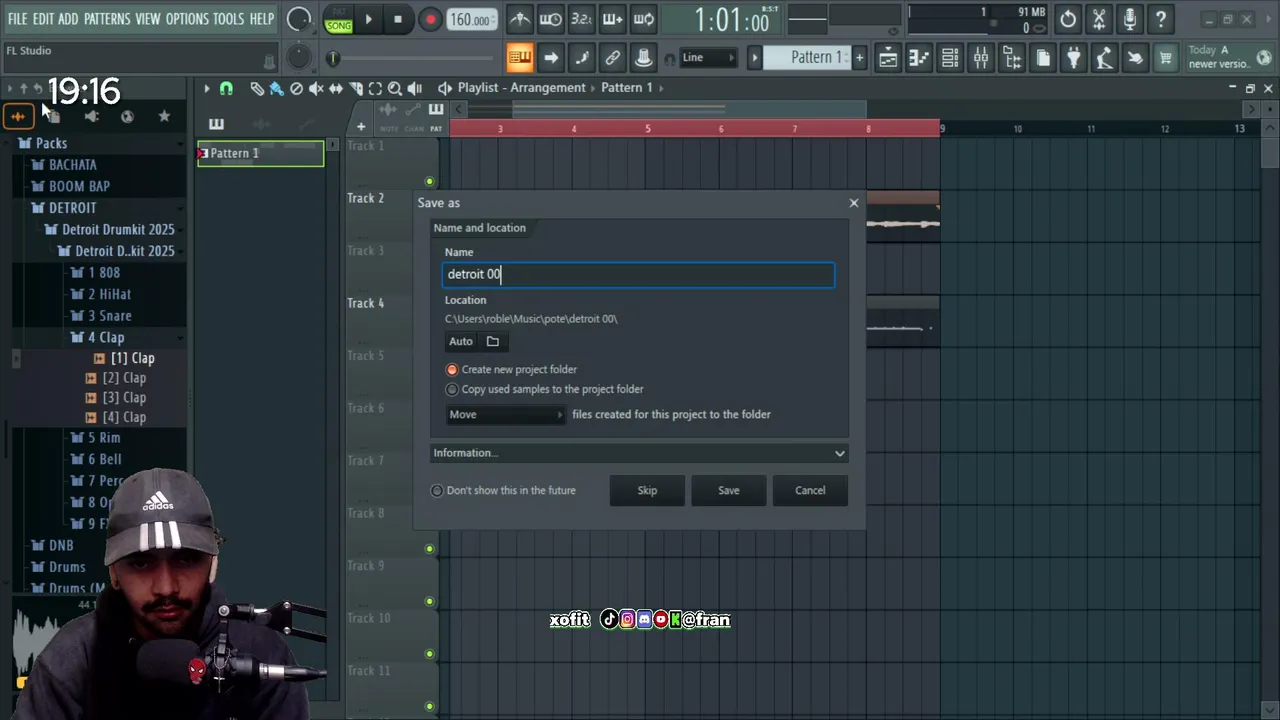Mute Track 10 with its green light
The image size is (1280, 720).
430,654
